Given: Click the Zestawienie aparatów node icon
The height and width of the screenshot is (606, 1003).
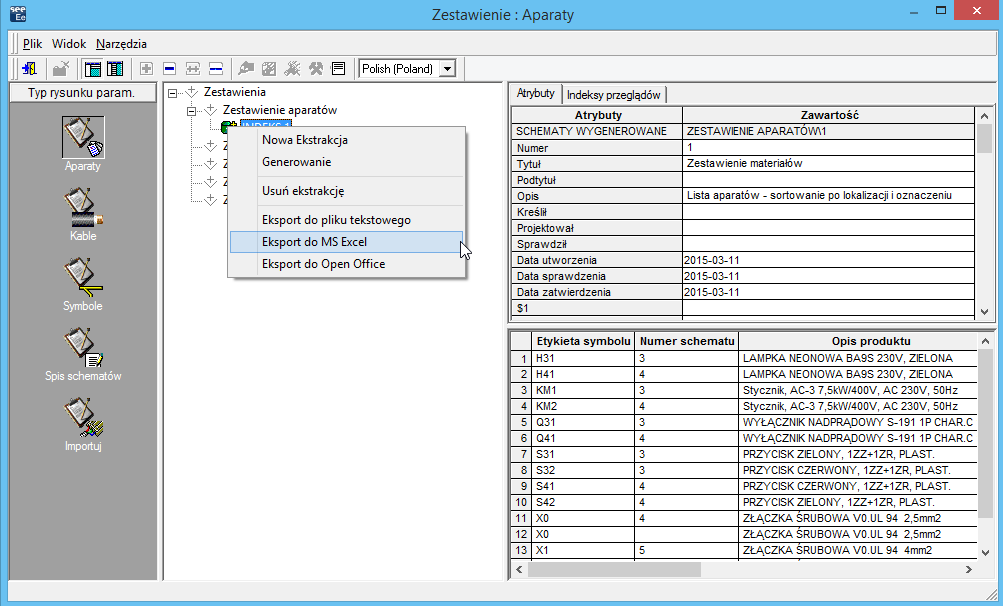Looking at the screenshot, I should coord(210,110).
